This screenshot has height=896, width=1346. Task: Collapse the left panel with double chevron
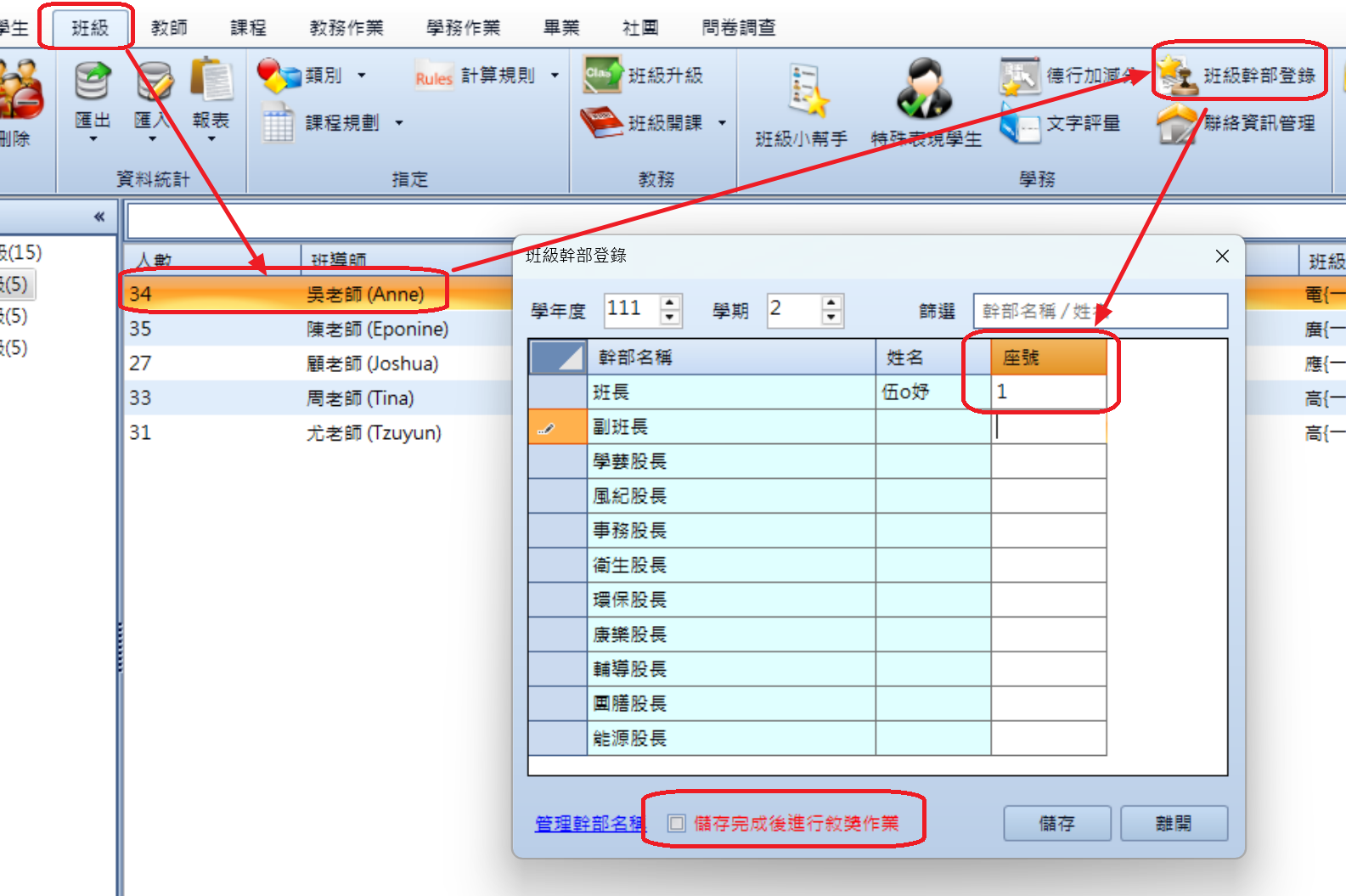point(99,217)
